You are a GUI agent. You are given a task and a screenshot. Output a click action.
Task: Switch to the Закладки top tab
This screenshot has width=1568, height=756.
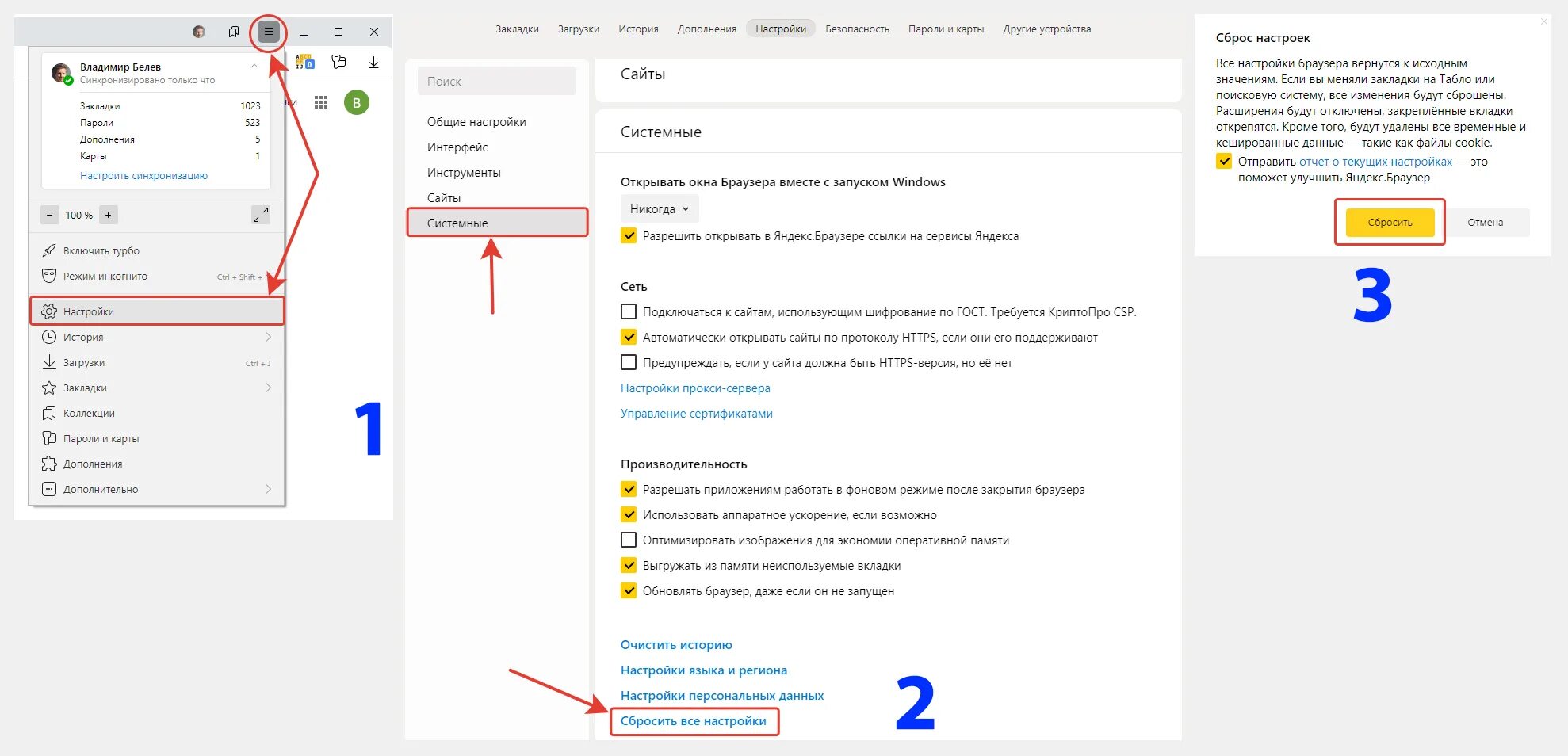(x=517, y=29)
